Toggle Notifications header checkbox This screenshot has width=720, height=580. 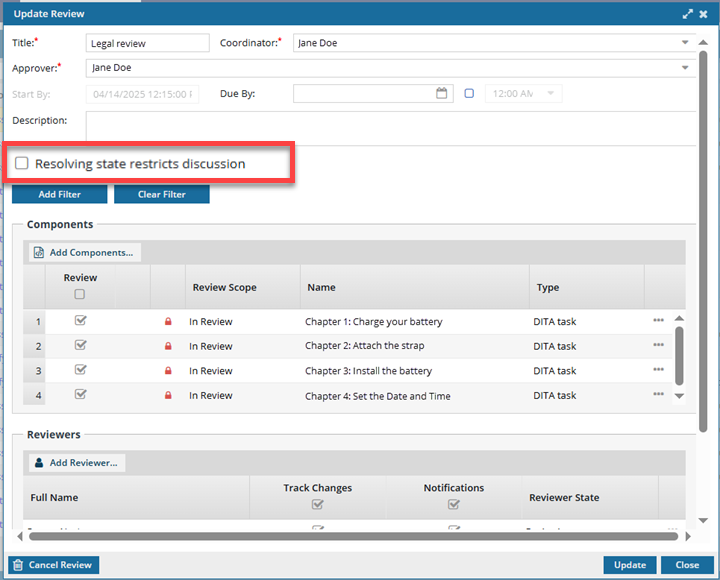pos(453,504)
